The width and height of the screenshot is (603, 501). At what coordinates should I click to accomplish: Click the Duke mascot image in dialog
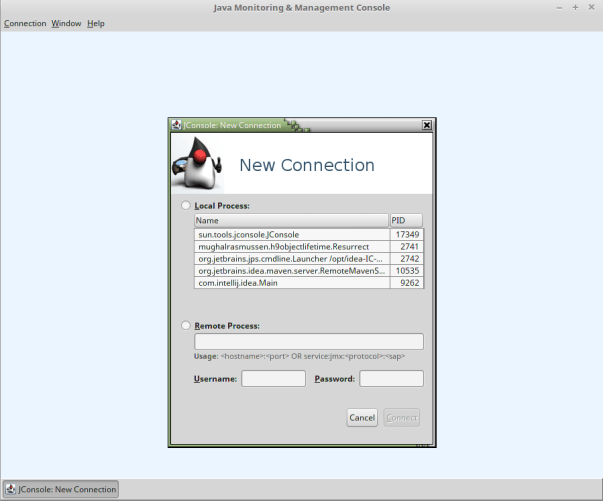tap(196, 163)
